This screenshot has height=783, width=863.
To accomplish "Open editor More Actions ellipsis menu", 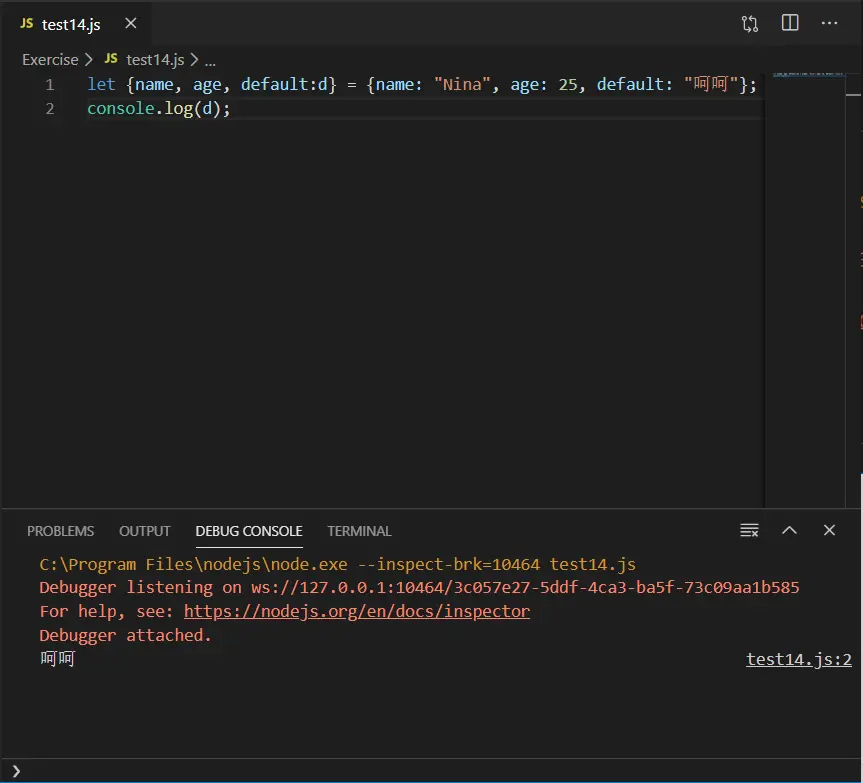I will [x=829, y=23].
